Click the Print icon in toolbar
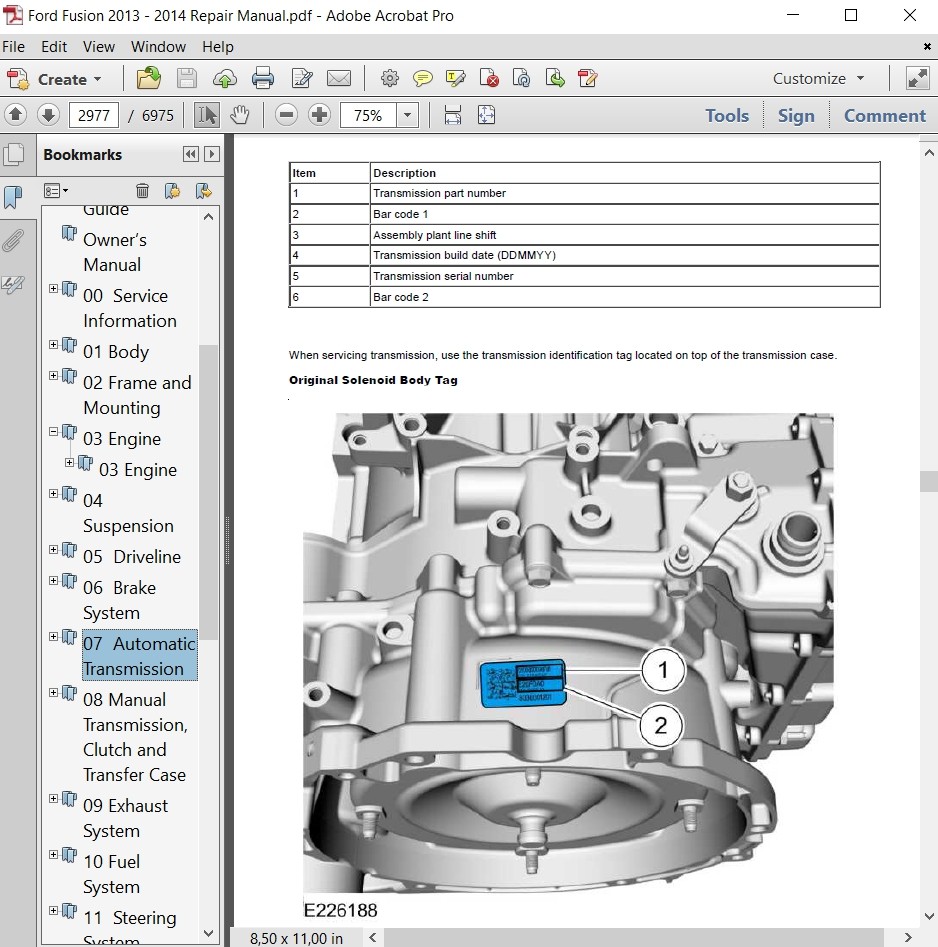 tap(263, 79)
